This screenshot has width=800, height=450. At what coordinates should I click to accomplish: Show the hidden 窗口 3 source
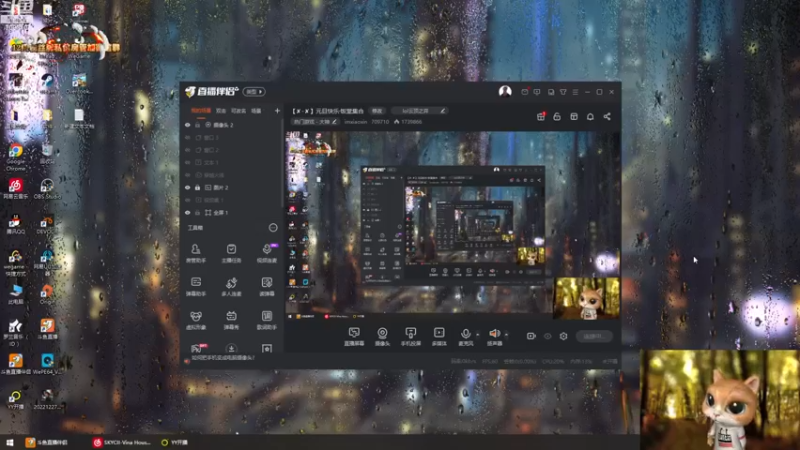187,138
